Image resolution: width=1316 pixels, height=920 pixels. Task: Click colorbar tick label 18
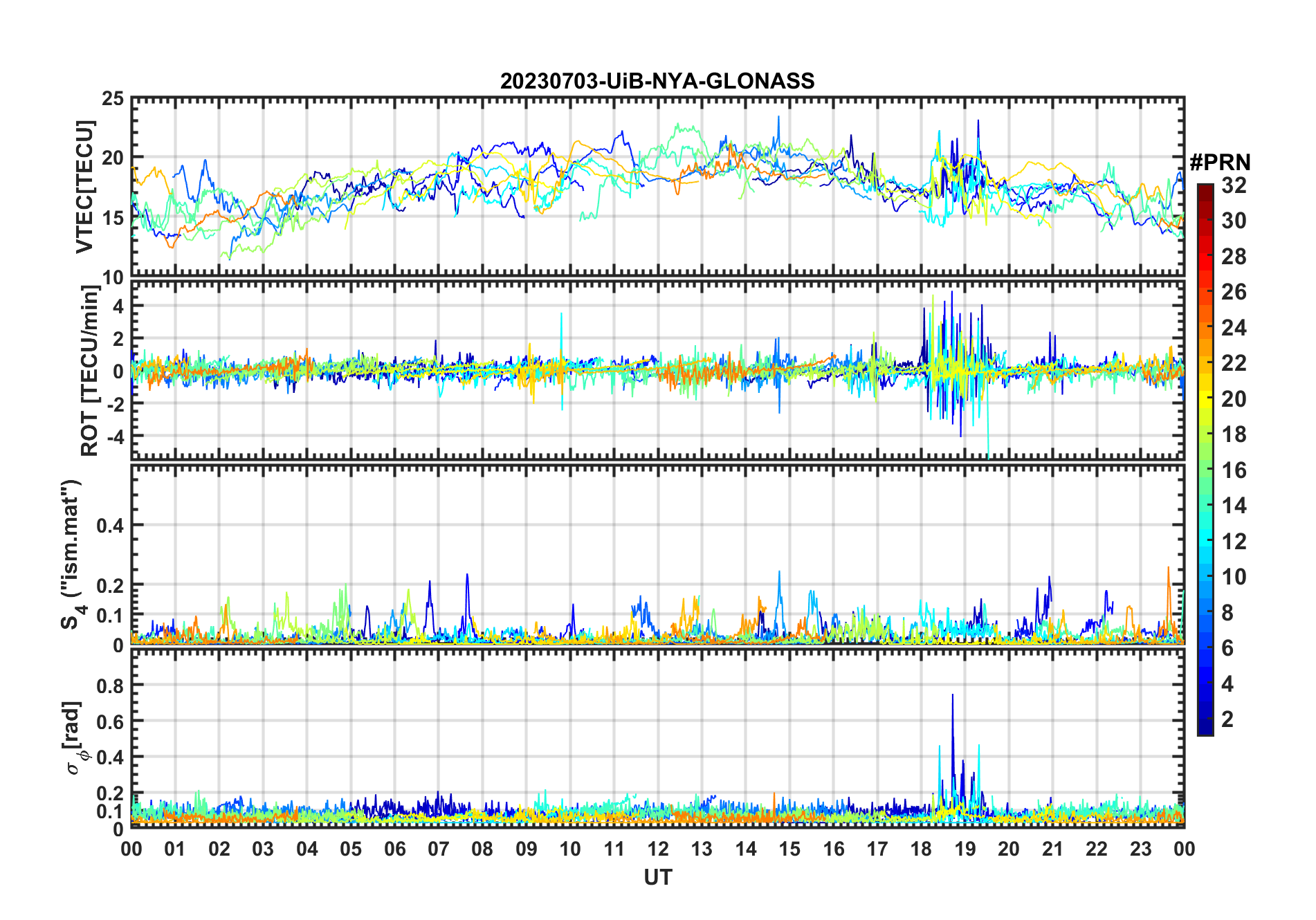coord(1234,434)
